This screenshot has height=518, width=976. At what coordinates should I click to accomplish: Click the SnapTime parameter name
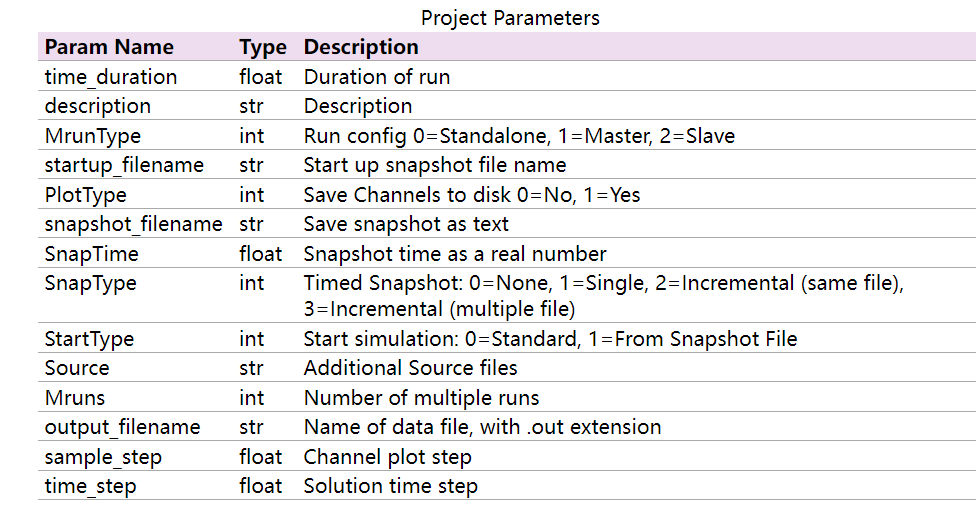coord(92,254)
